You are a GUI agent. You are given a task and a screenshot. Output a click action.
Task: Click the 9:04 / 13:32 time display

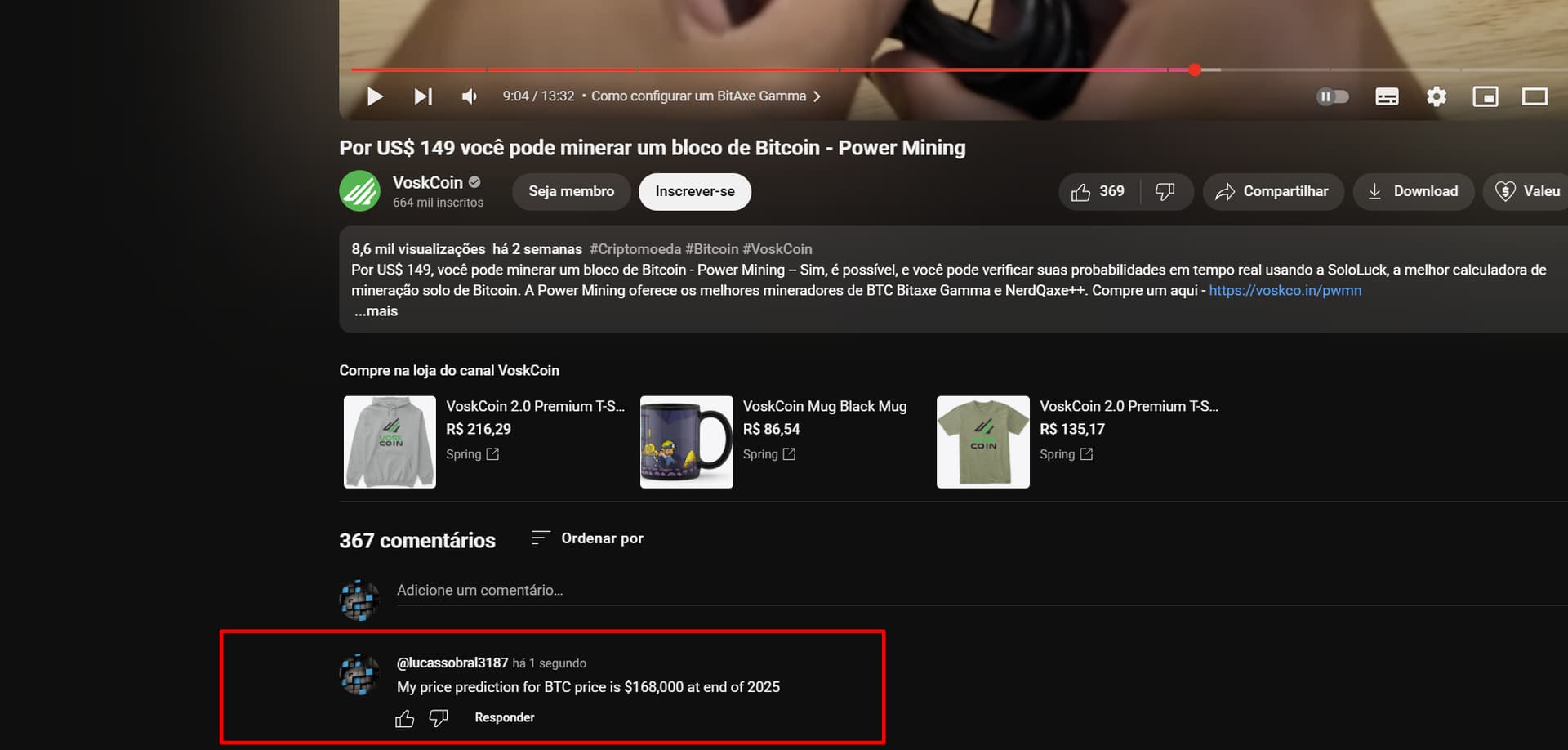pos(538,96)
